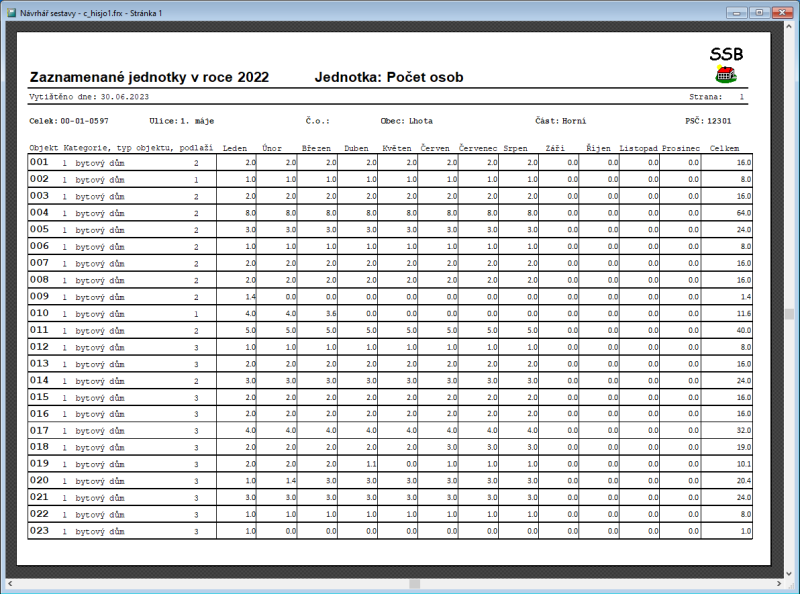Click the 'Celkem' column header

click(724, 147)
